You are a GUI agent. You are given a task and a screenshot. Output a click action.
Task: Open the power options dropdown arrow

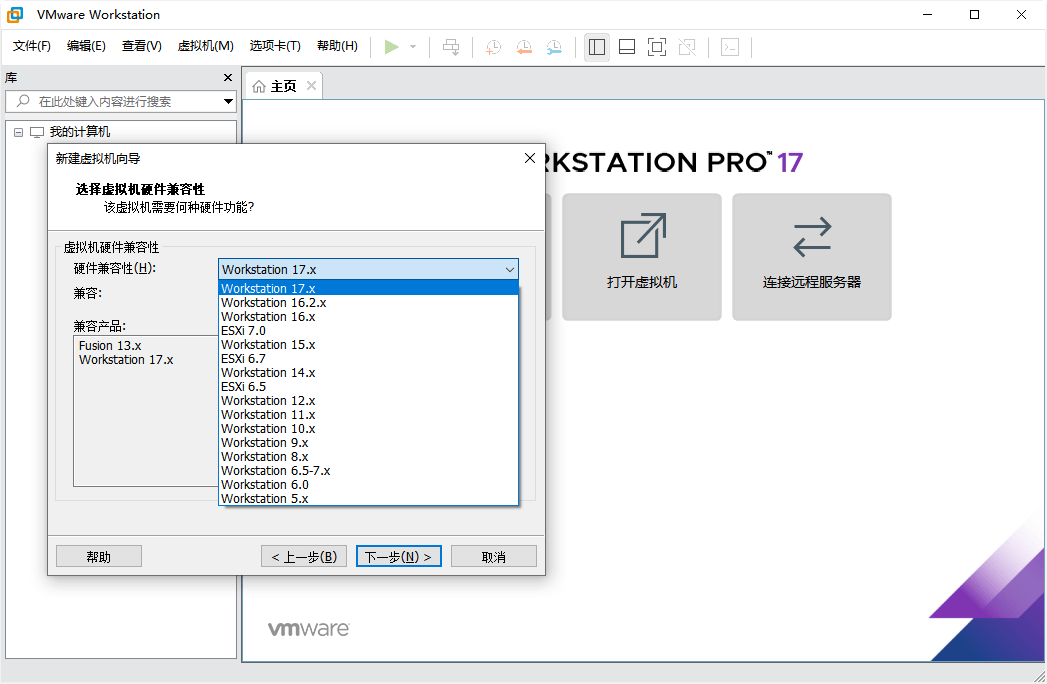pos(413,47)
